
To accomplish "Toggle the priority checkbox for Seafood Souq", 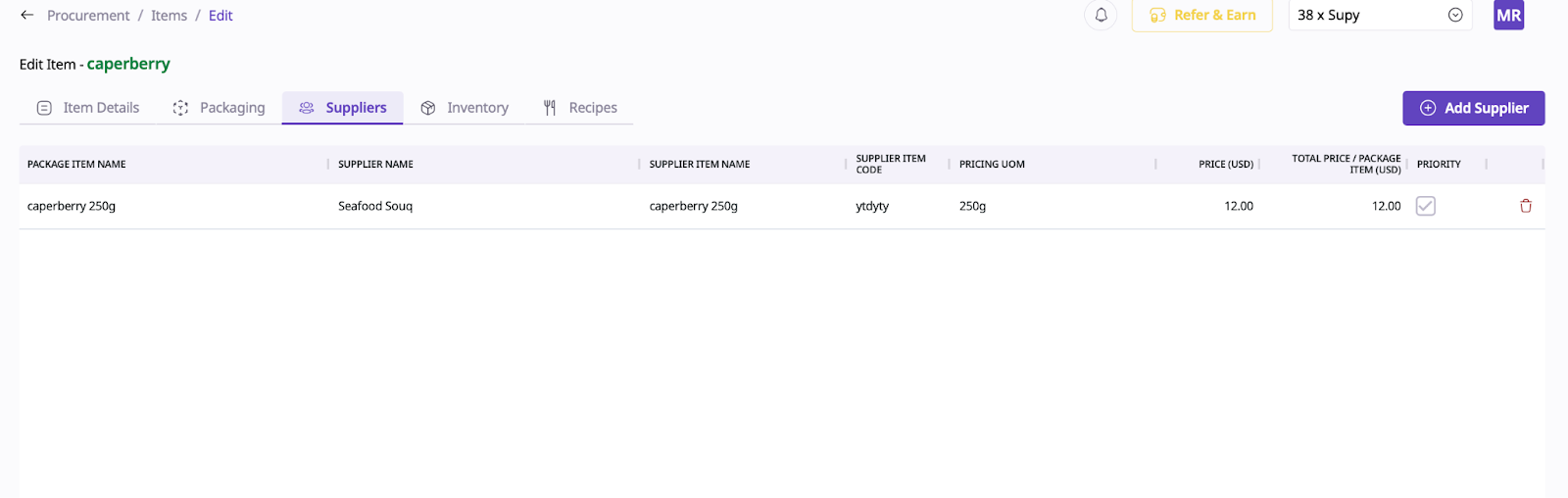I will coord(1425,206).
